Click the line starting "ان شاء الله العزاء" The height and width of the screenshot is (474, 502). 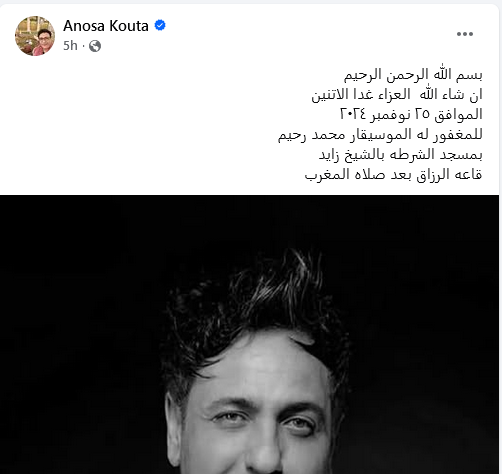click(x=397, y=94)
